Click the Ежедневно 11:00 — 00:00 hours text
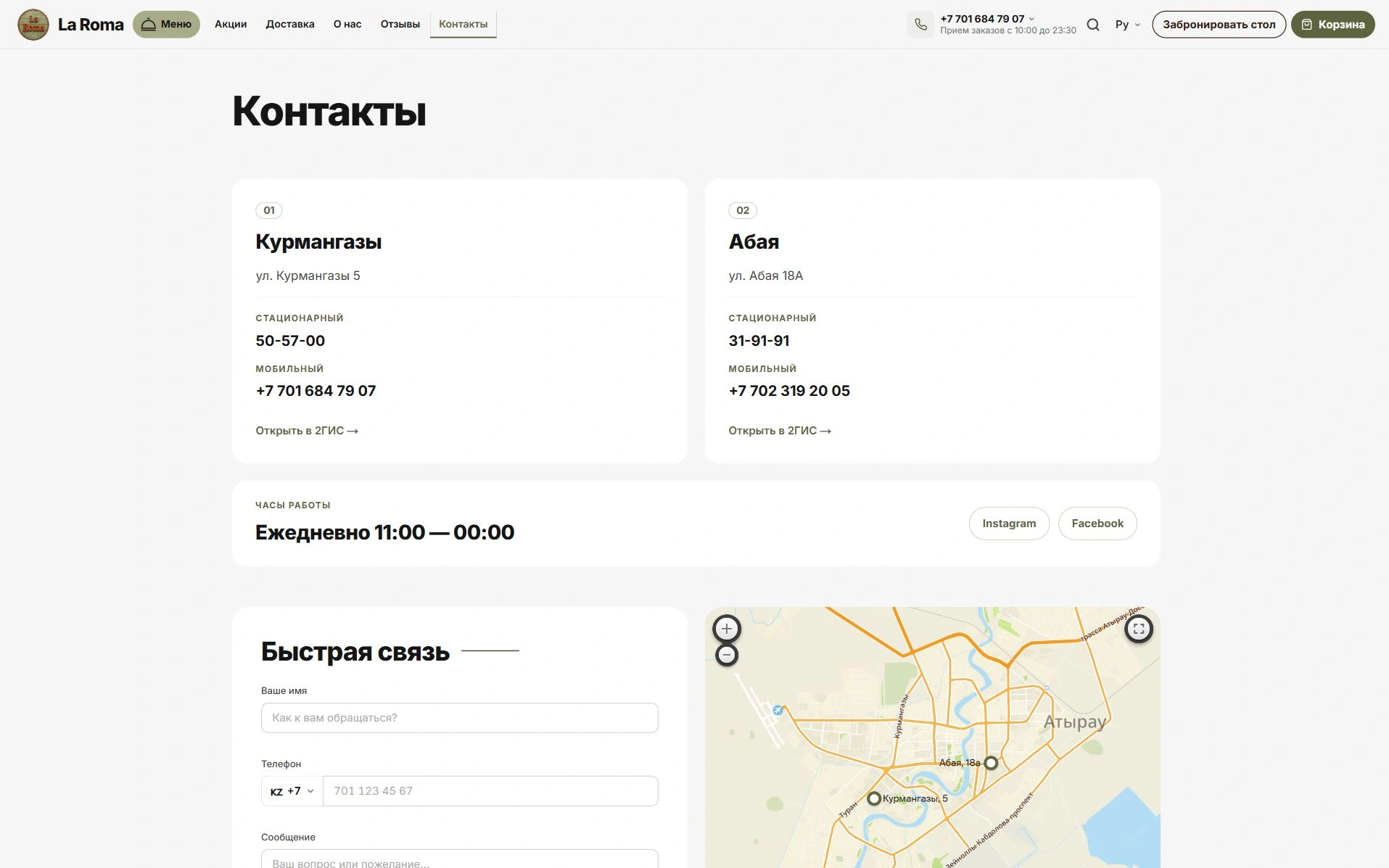The width and height of the screenshot is (1389, 868). pos(384,532)
